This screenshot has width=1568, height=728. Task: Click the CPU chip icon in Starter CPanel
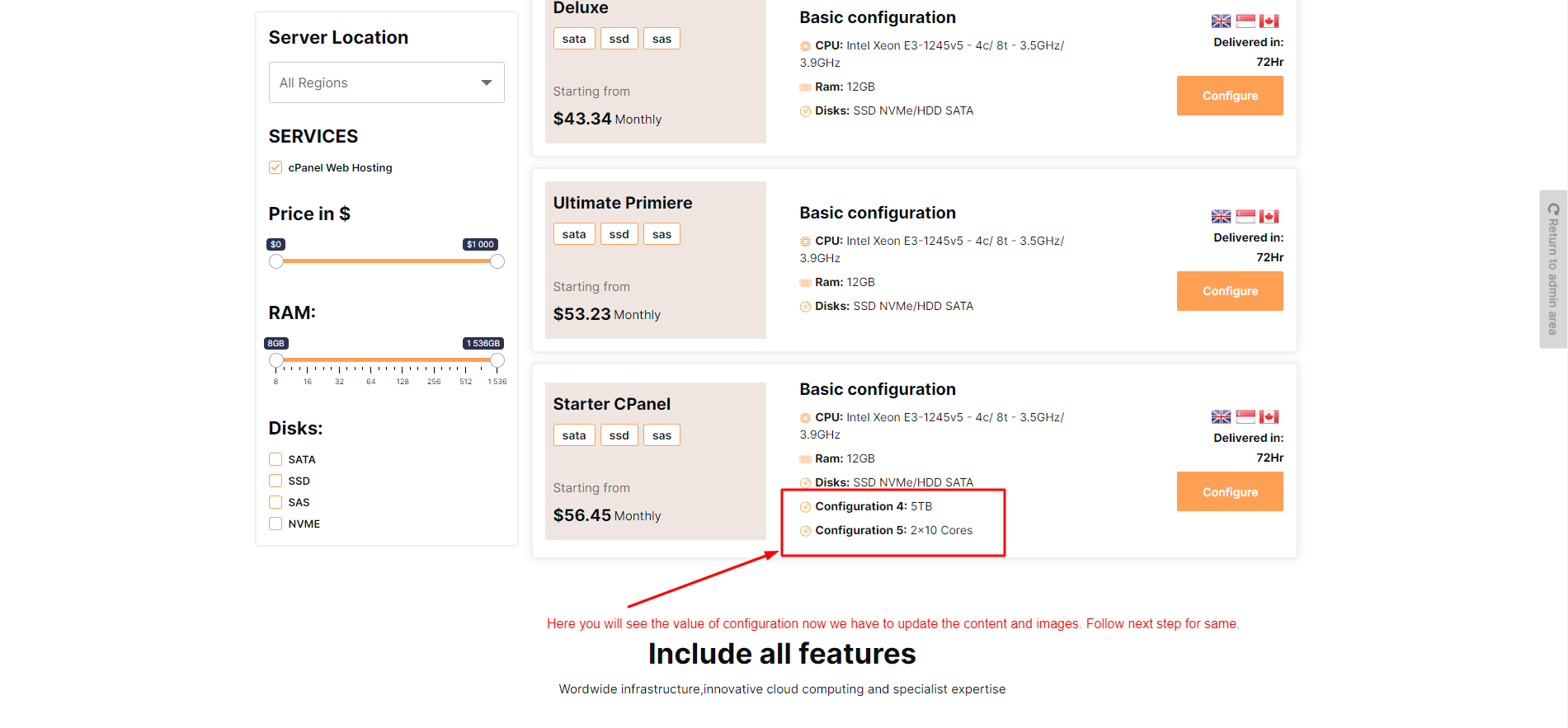(805, 418)
